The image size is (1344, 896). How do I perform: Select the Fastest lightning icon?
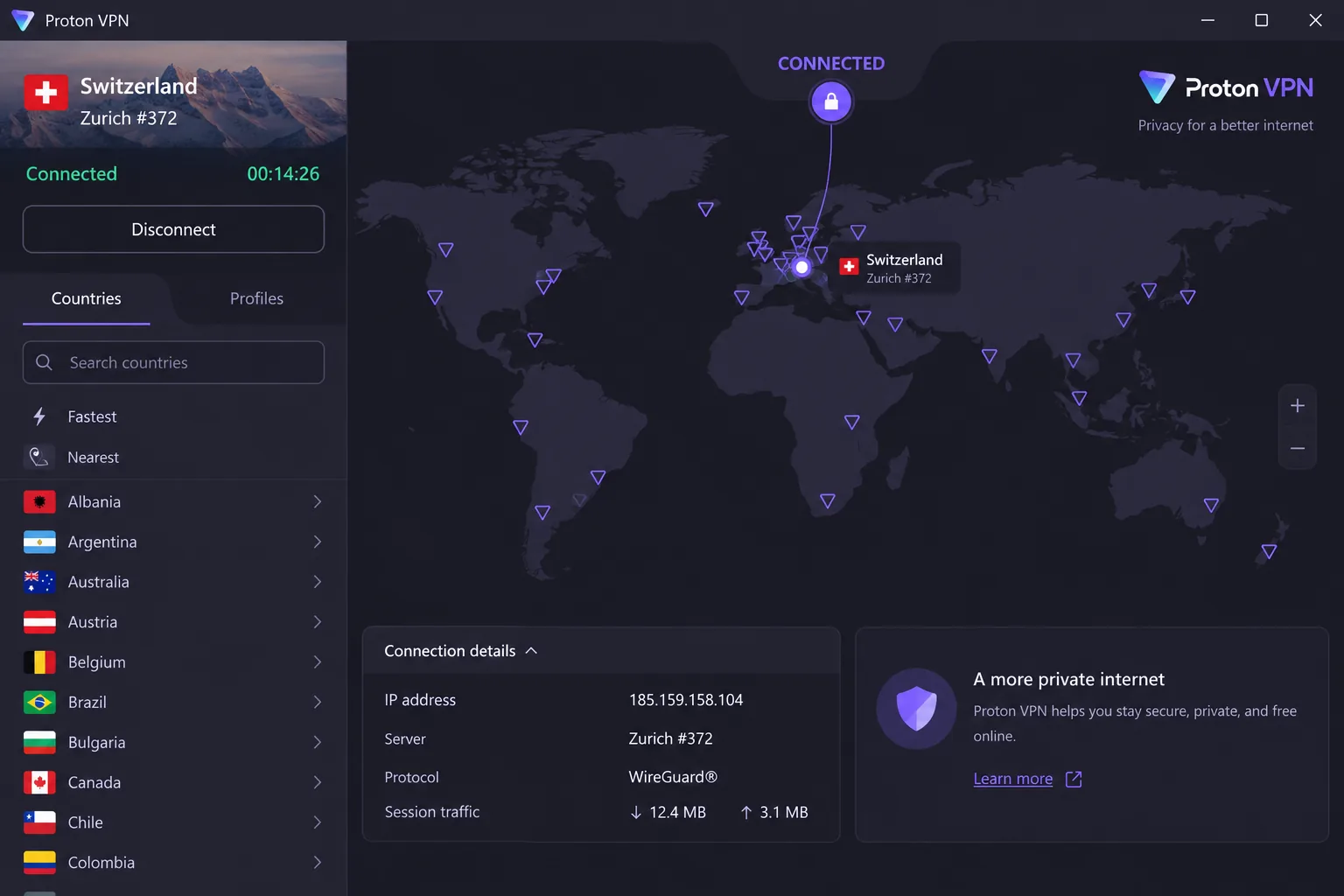click(39, 416)
